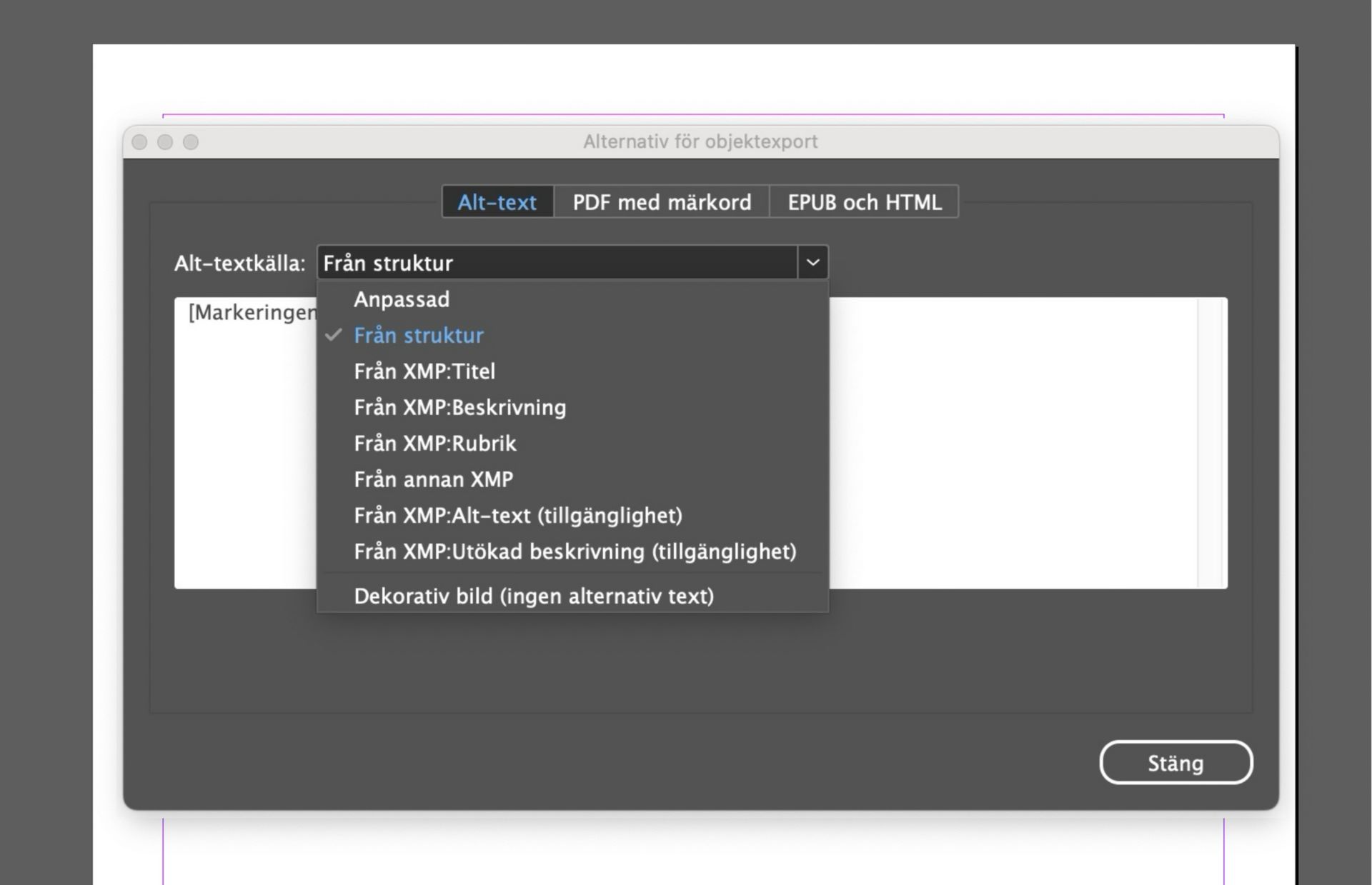This screenshot has height=885, width=1372.
Task: Select Anpassad from the list
Action: [x=402, y=299]
